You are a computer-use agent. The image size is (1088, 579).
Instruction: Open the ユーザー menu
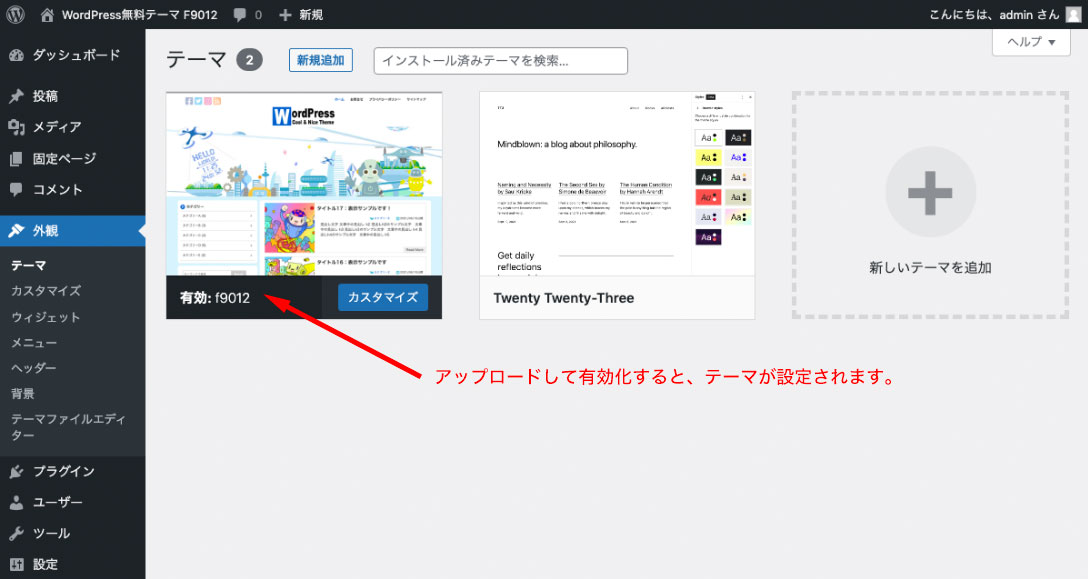click(57, 502)
